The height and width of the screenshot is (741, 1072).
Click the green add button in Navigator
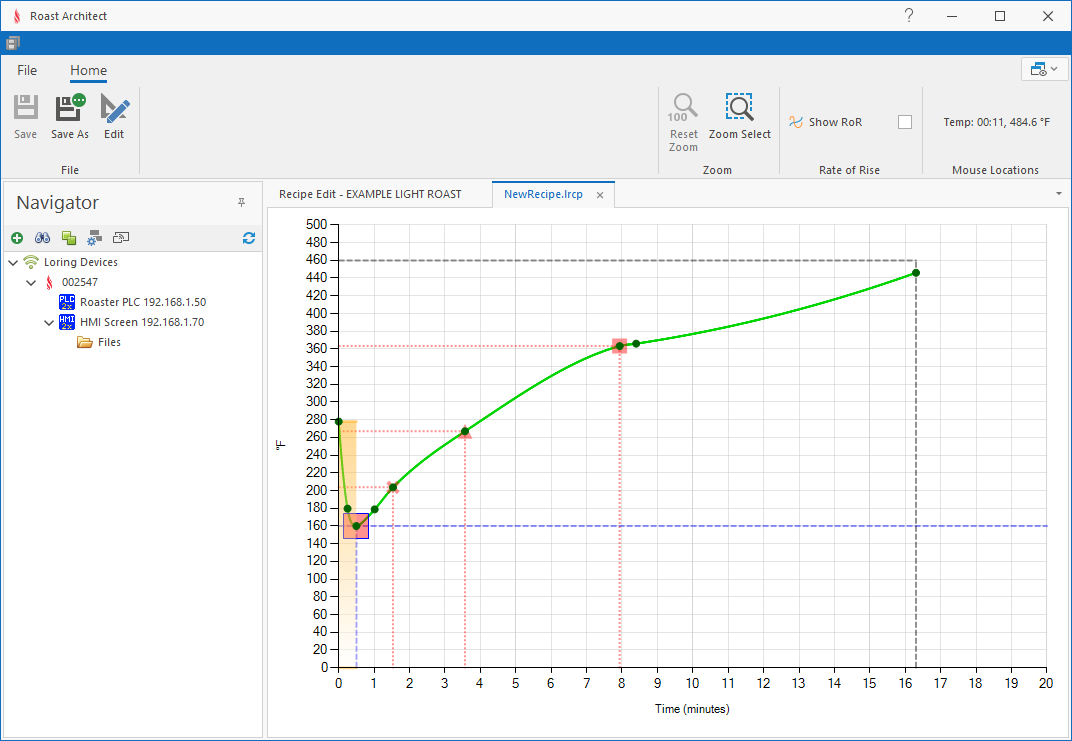click(17, 238)
